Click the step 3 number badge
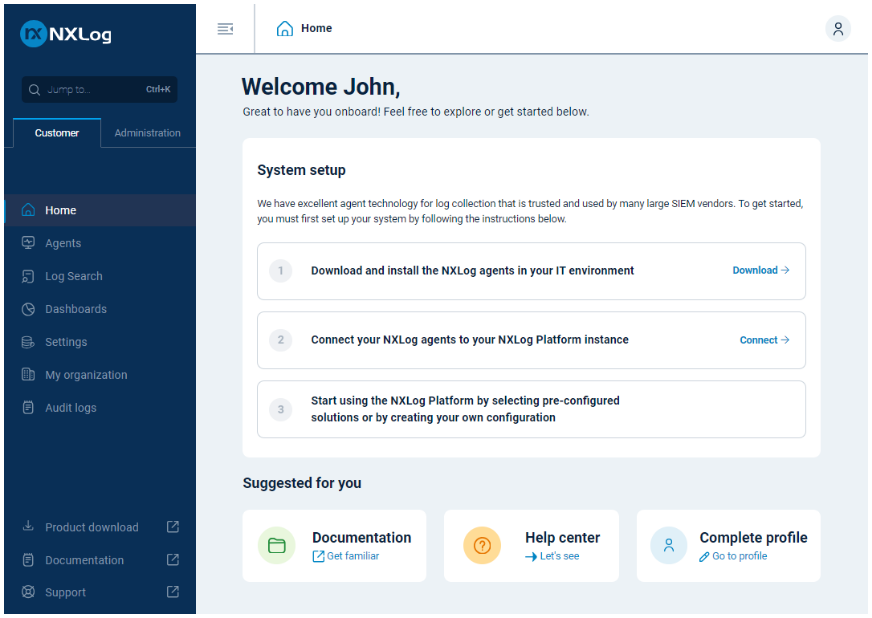The image size is (872, 618). pyautogui.click(x=281, y=409)
